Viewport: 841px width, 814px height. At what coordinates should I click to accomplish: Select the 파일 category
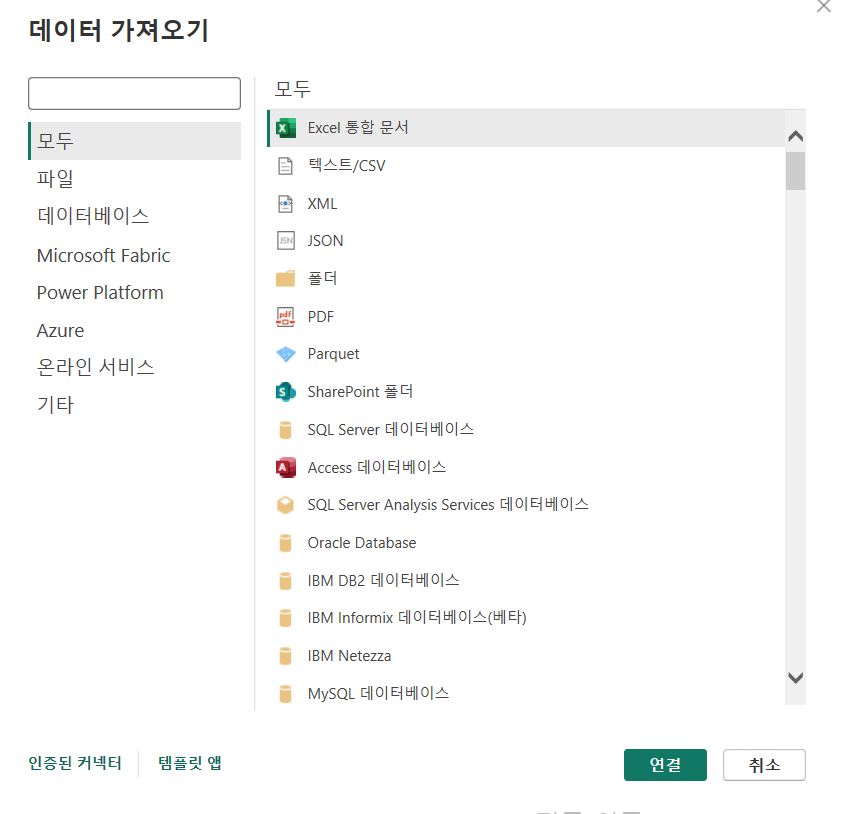[x=55, y=179]
